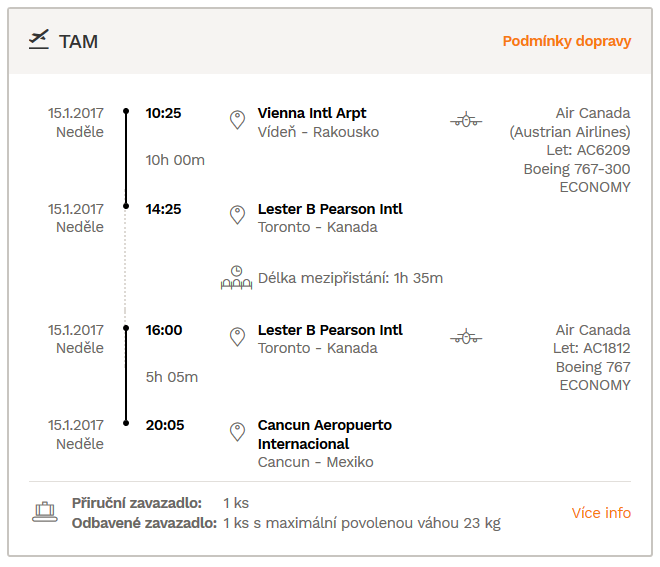This screenshot has height=567, width=660.
Task: Click the location pin at Lester B Pearson arrival 14:25
Action: coord(237,215)
